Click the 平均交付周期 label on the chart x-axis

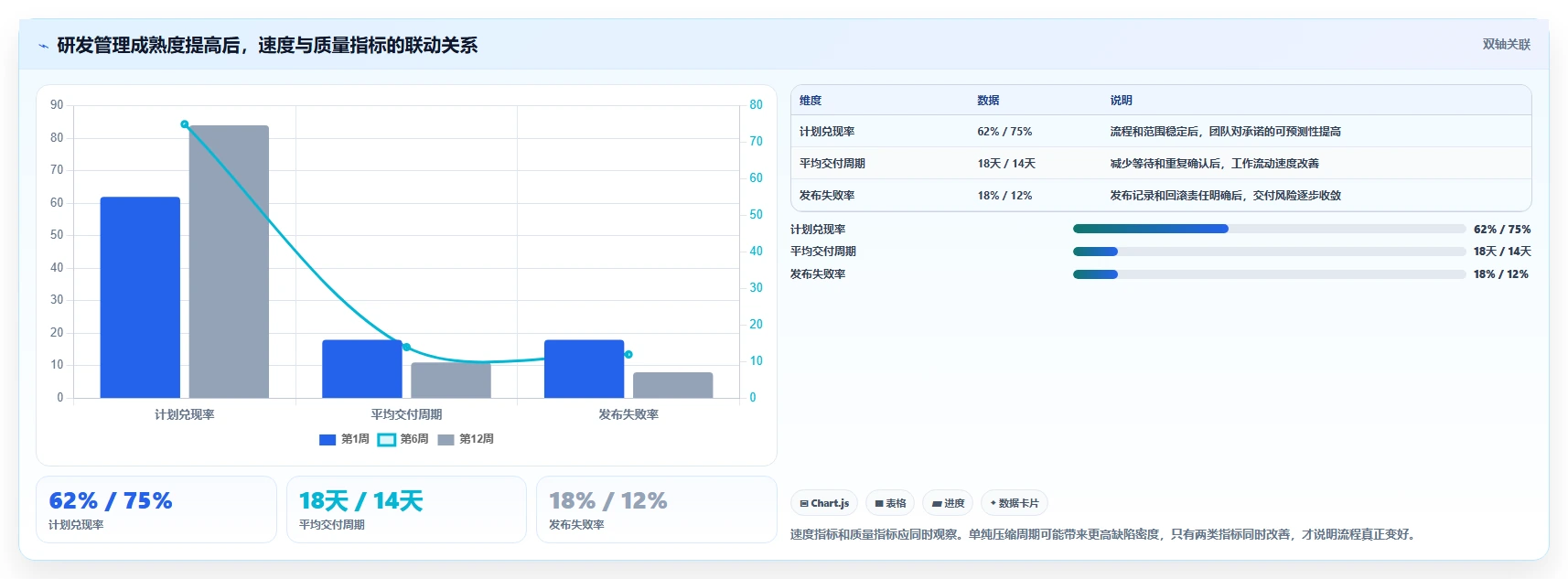406,414
